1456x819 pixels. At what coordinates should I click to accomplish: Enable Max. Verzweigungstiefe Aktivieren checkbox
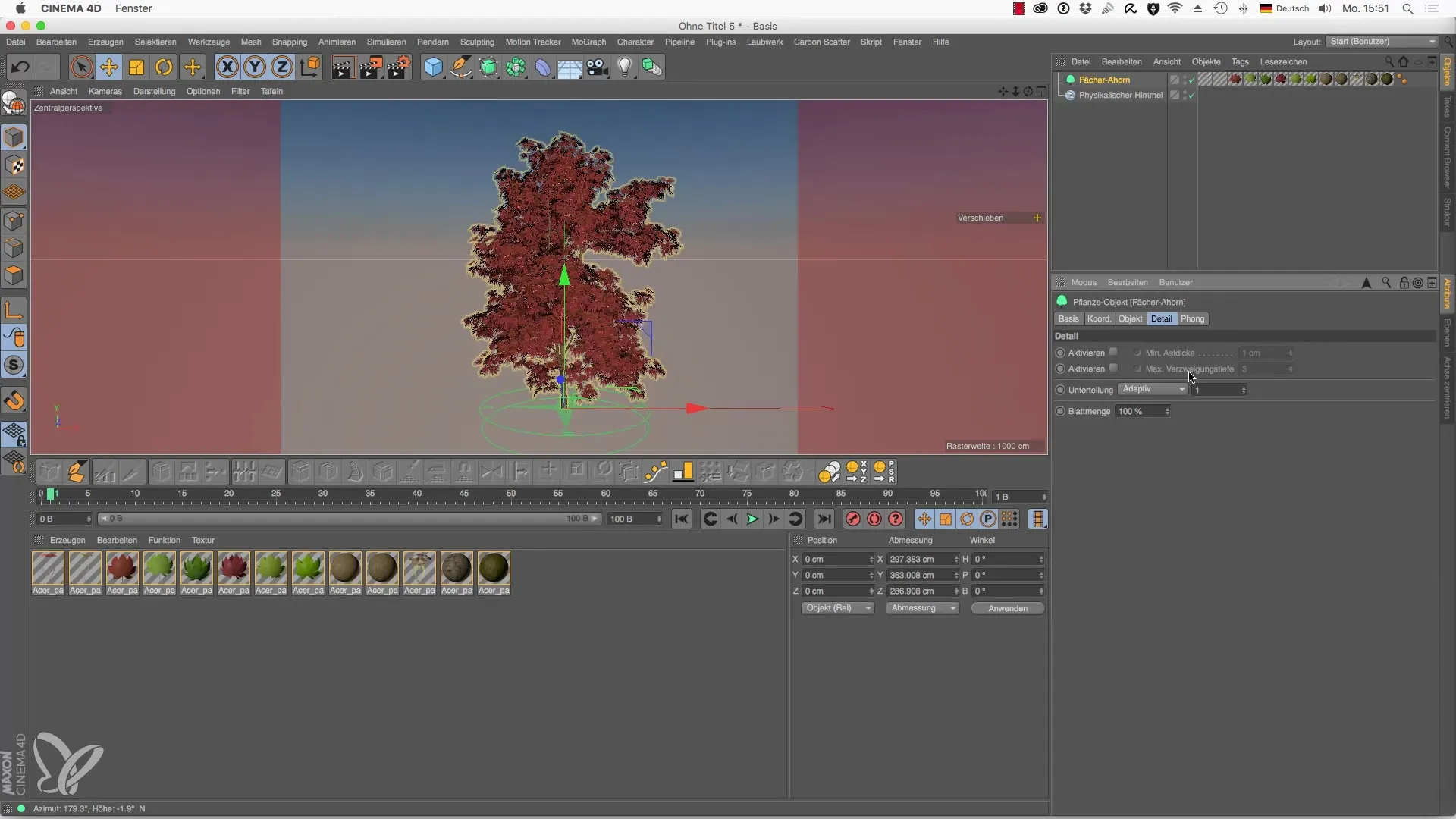coord(1113,368)
